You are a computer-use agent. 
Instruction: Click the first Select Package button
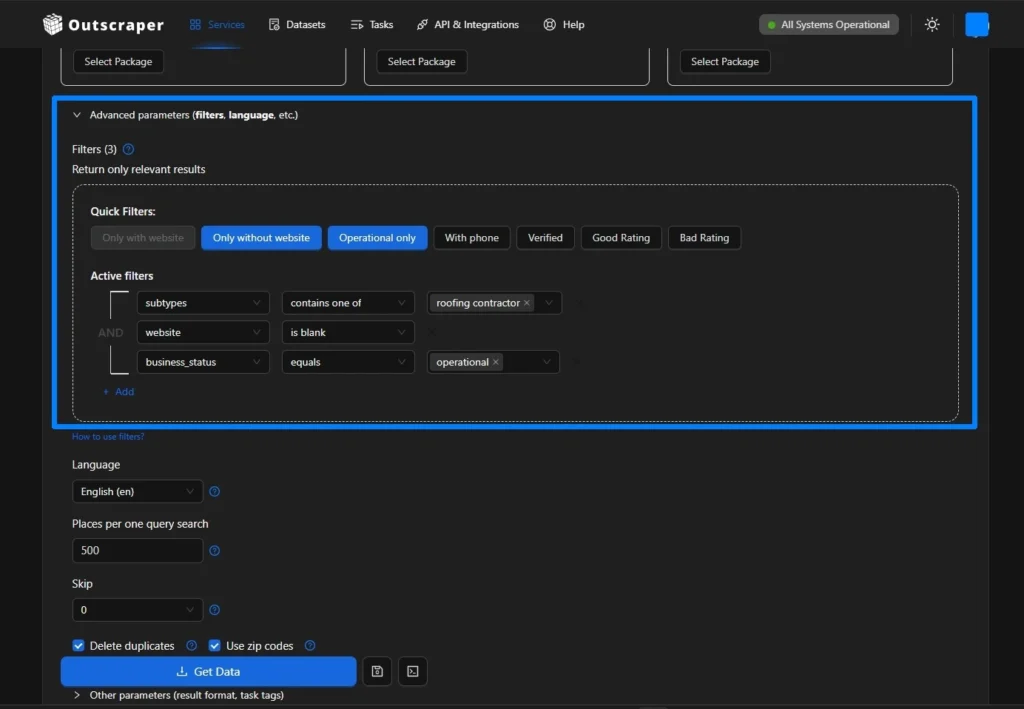point(118,61)
